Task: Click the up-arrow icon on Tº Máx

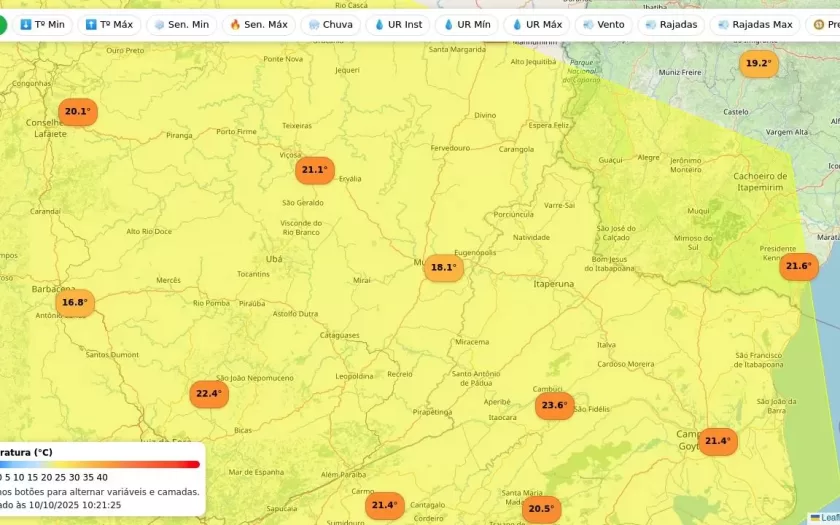Action: 91,25
